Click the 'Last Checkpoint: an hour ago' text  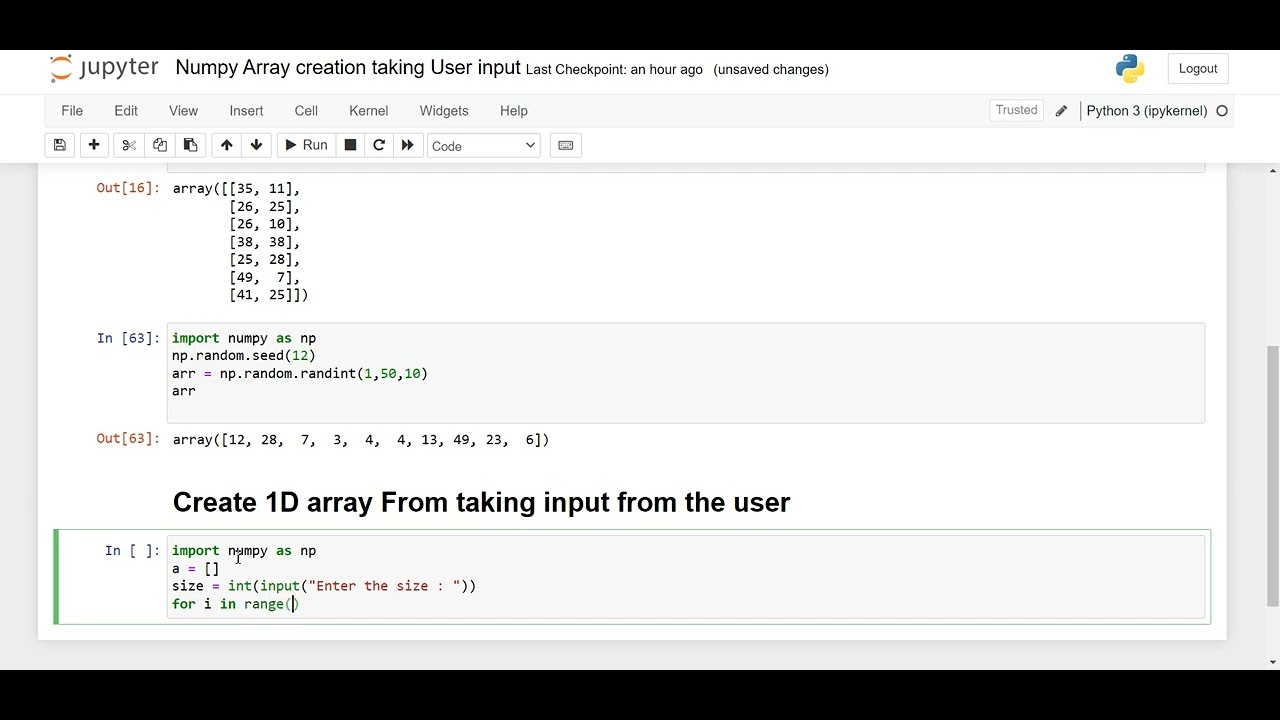(614, 70)
